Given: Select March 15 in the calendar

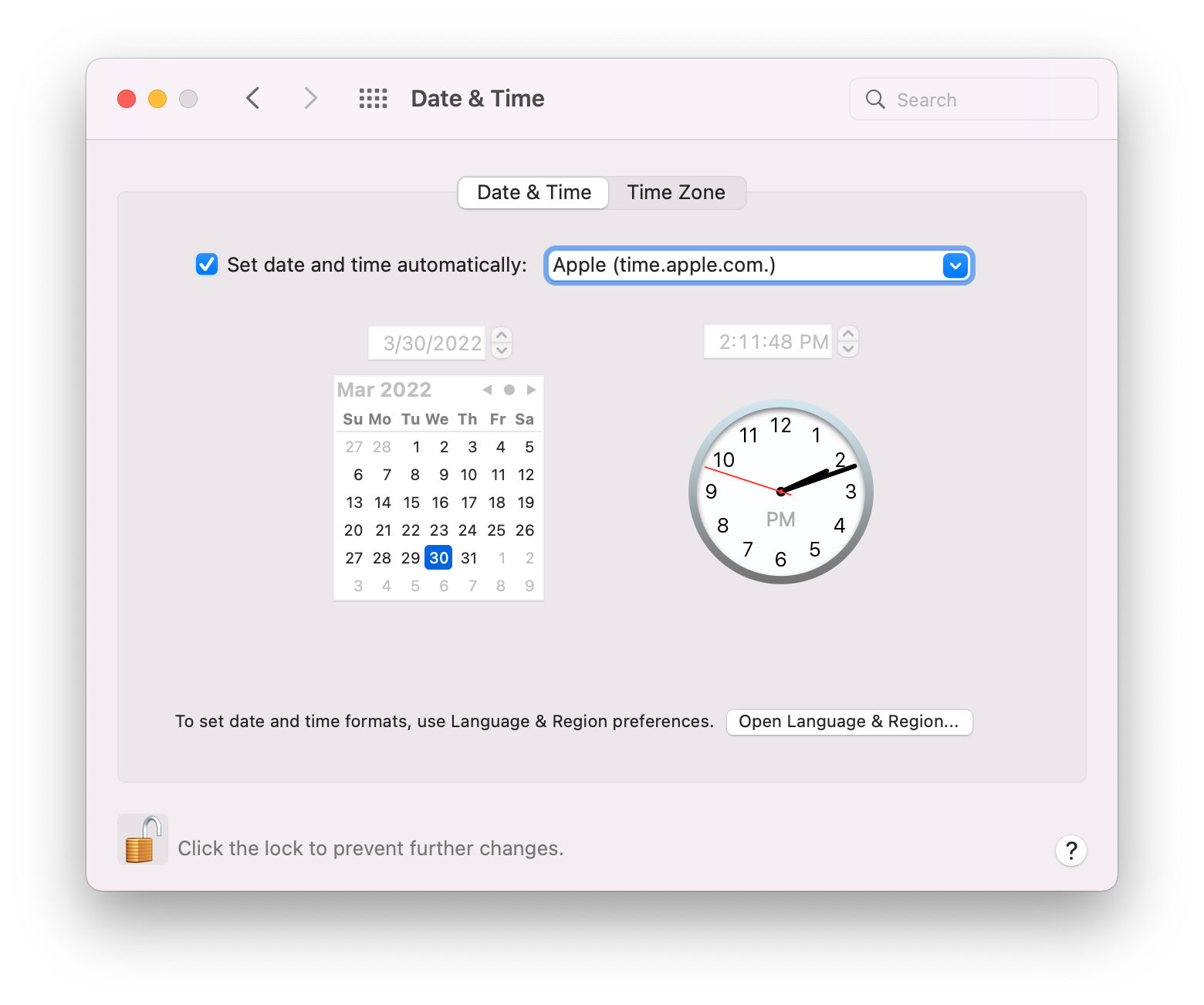Looking at the screenshot, I should pyautogui.click(x=411, y=503).
